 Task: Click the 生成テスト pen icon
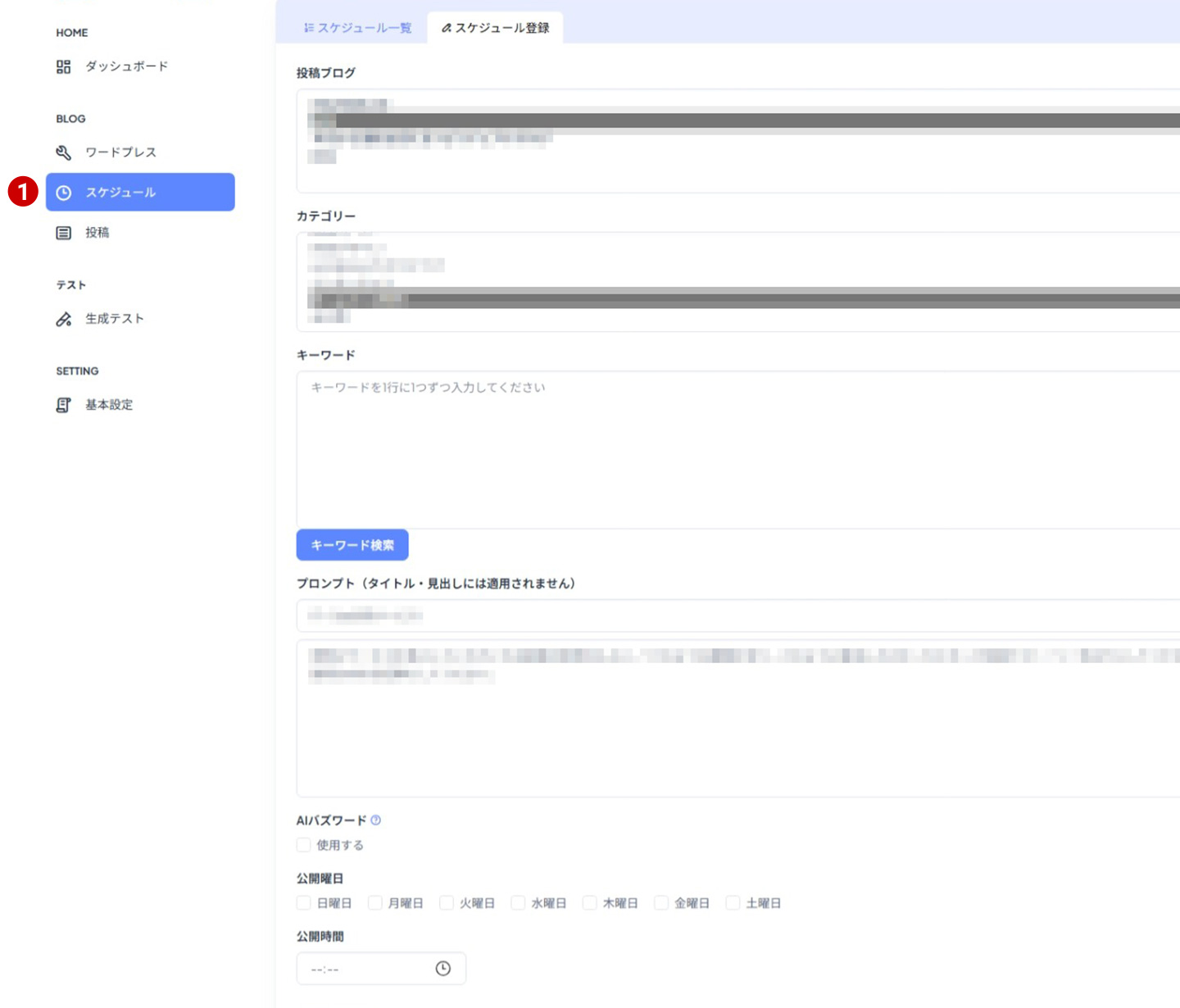63,319
